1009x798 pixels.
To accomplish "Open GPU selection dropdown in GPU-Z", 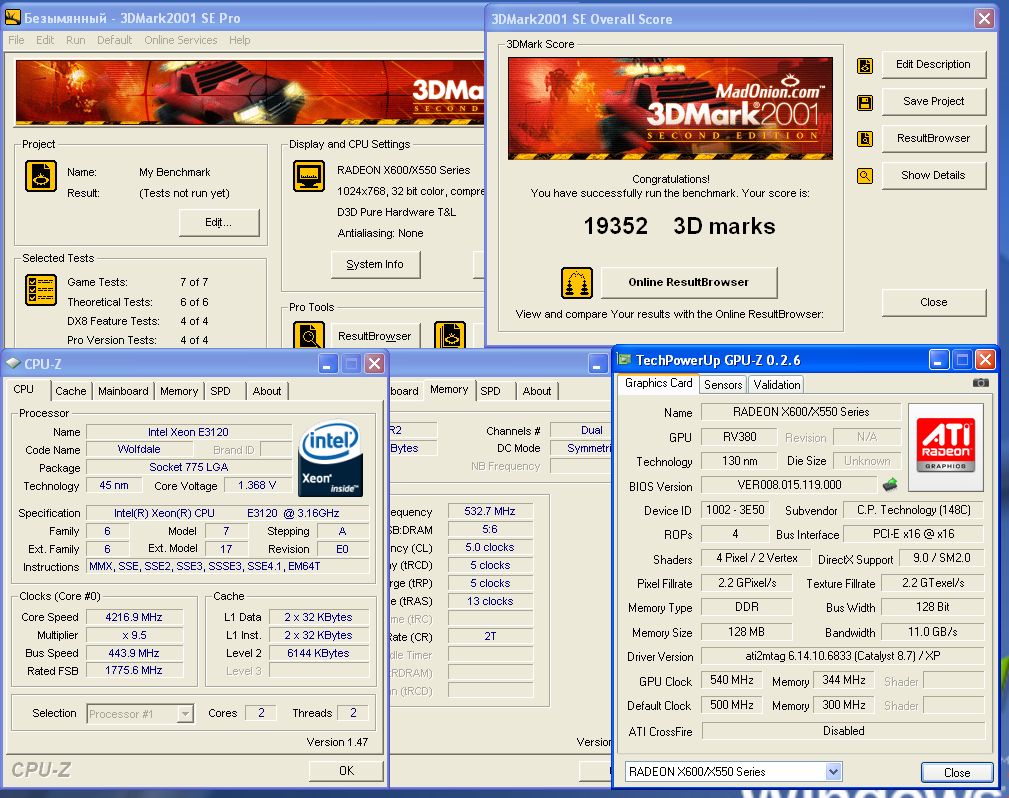I will pyautogui.click(x=833, y=771).
